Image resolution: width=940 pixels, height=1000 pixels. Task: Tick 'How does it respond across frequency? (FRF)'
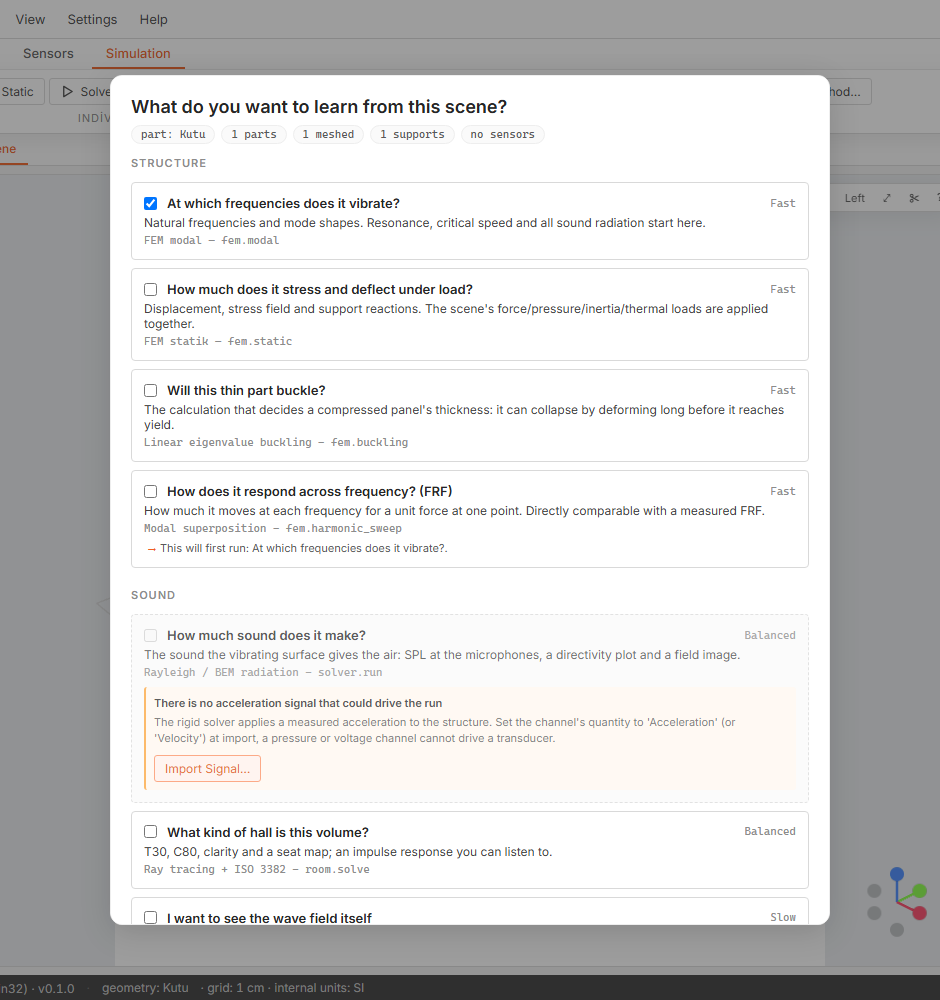(151, 492)
